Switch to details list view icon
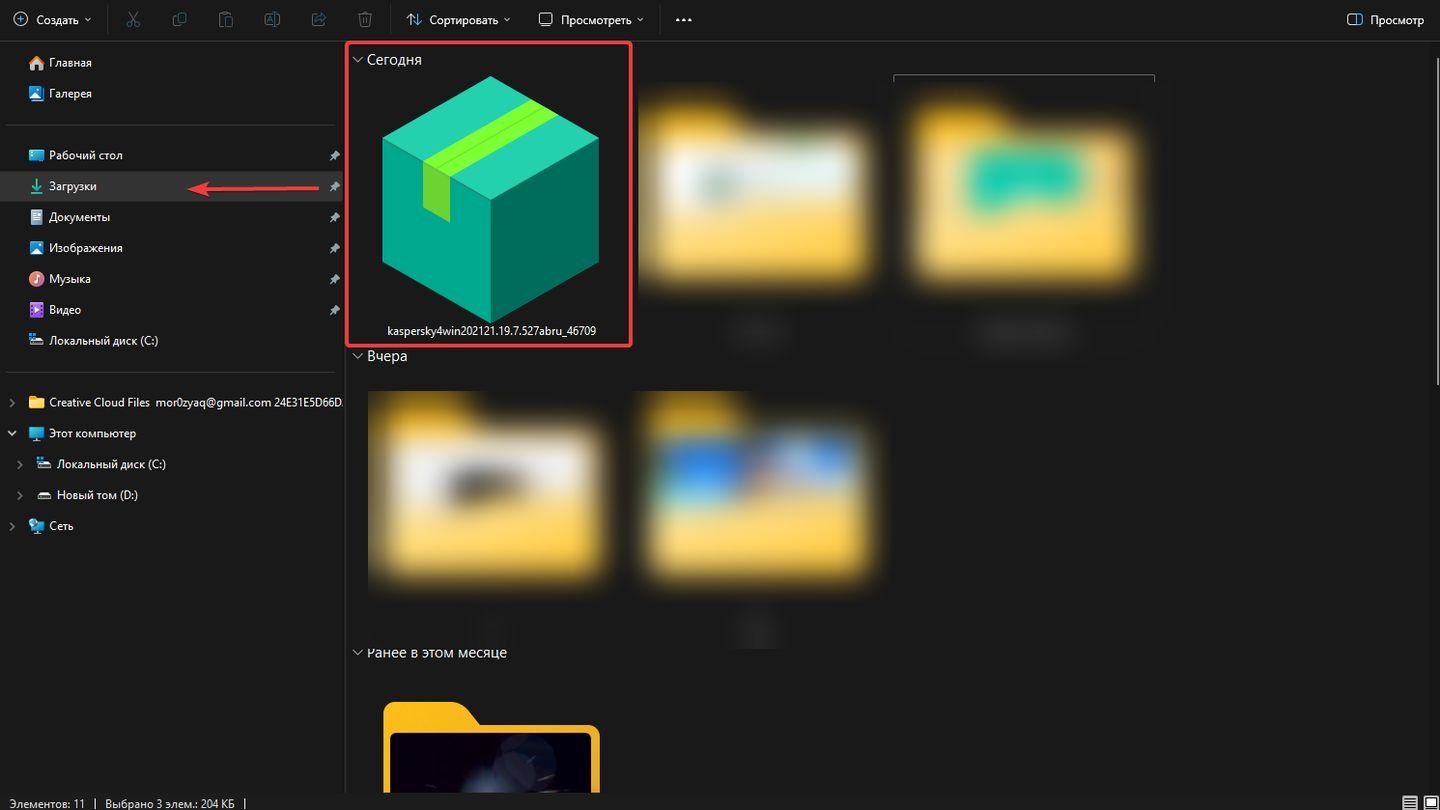 (x=1409, y=802)
